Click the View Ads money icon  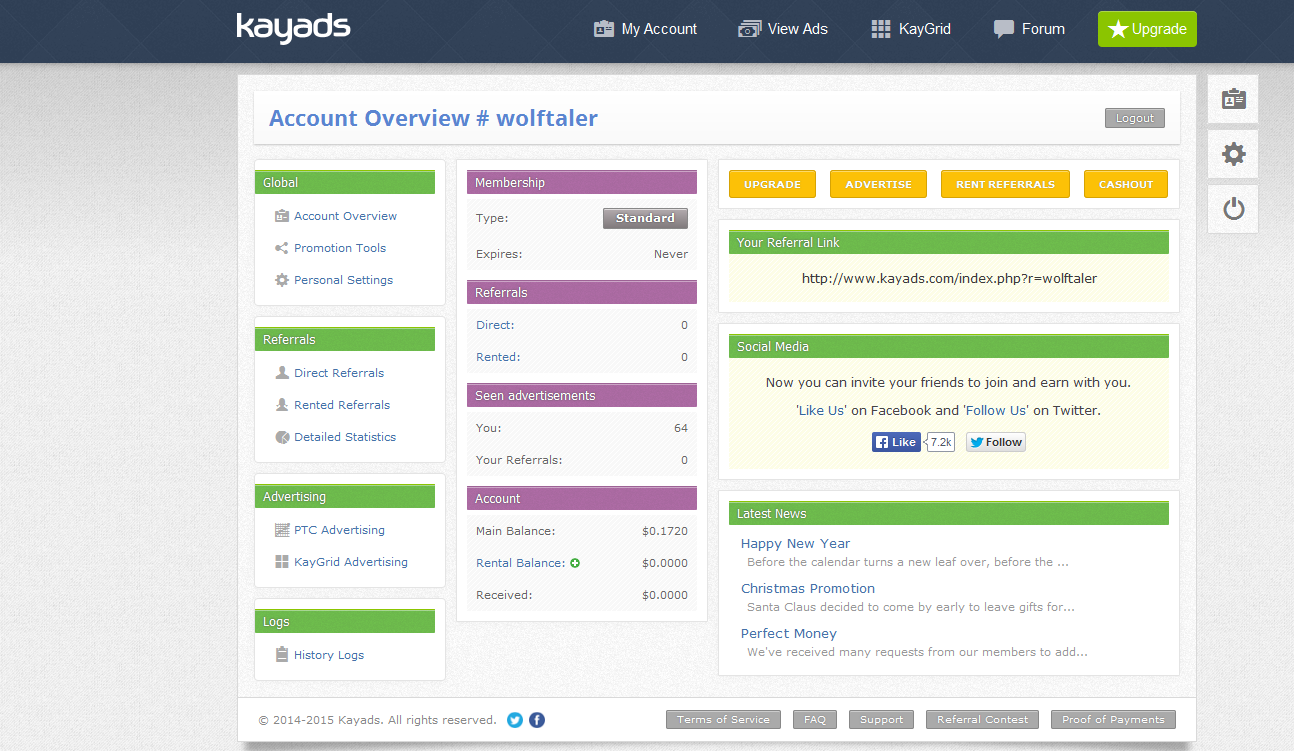(x=749, y=29)
